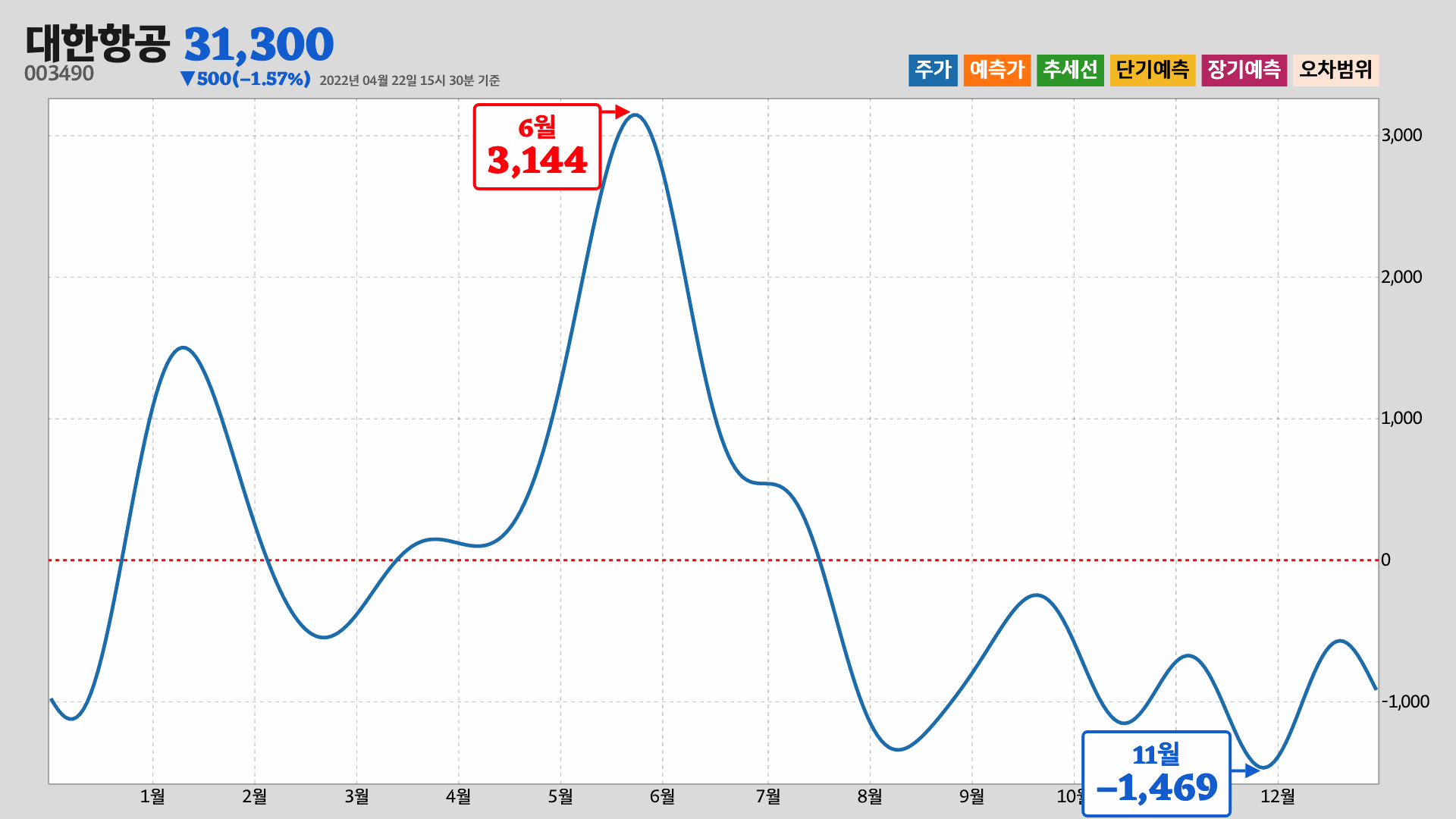The height and width of the screenshot is (819, 1456).
Task: Click the 2월 x-axis label
Action: pos(255,796)
